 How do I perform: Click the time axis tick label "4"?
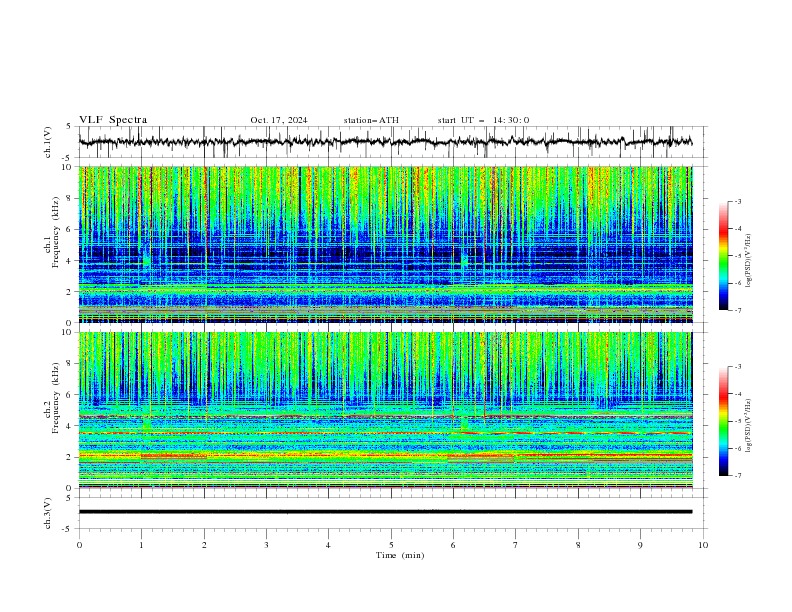[328, 545]
